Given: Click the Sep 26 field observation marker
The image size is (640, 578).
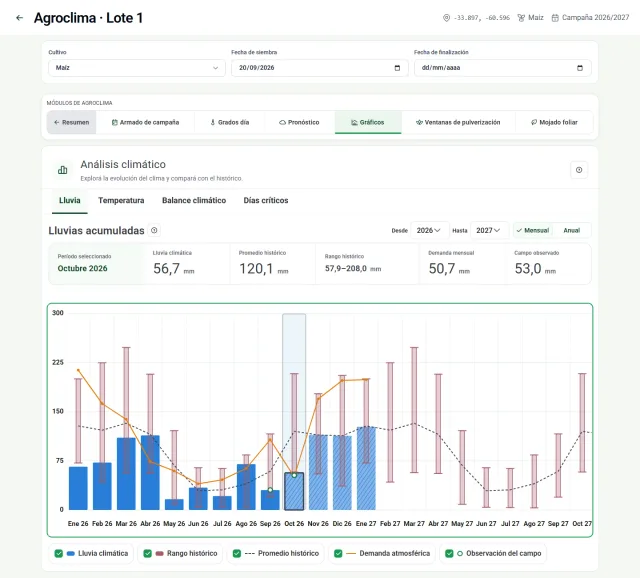Looking at the screenshot, I should (270, 490).
